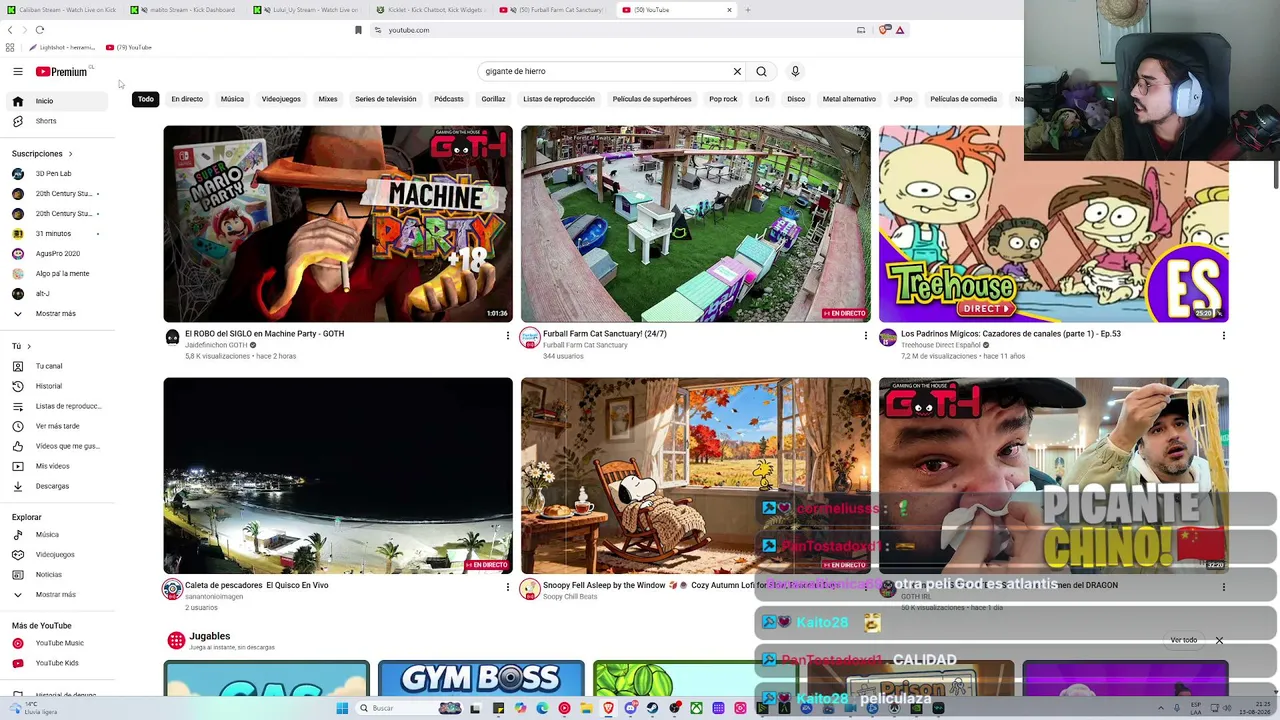This screenshot has height=720, width=1280.
Task: Switch to the Kicklet Kick Chatbot tab
Action: coord(431,10)
